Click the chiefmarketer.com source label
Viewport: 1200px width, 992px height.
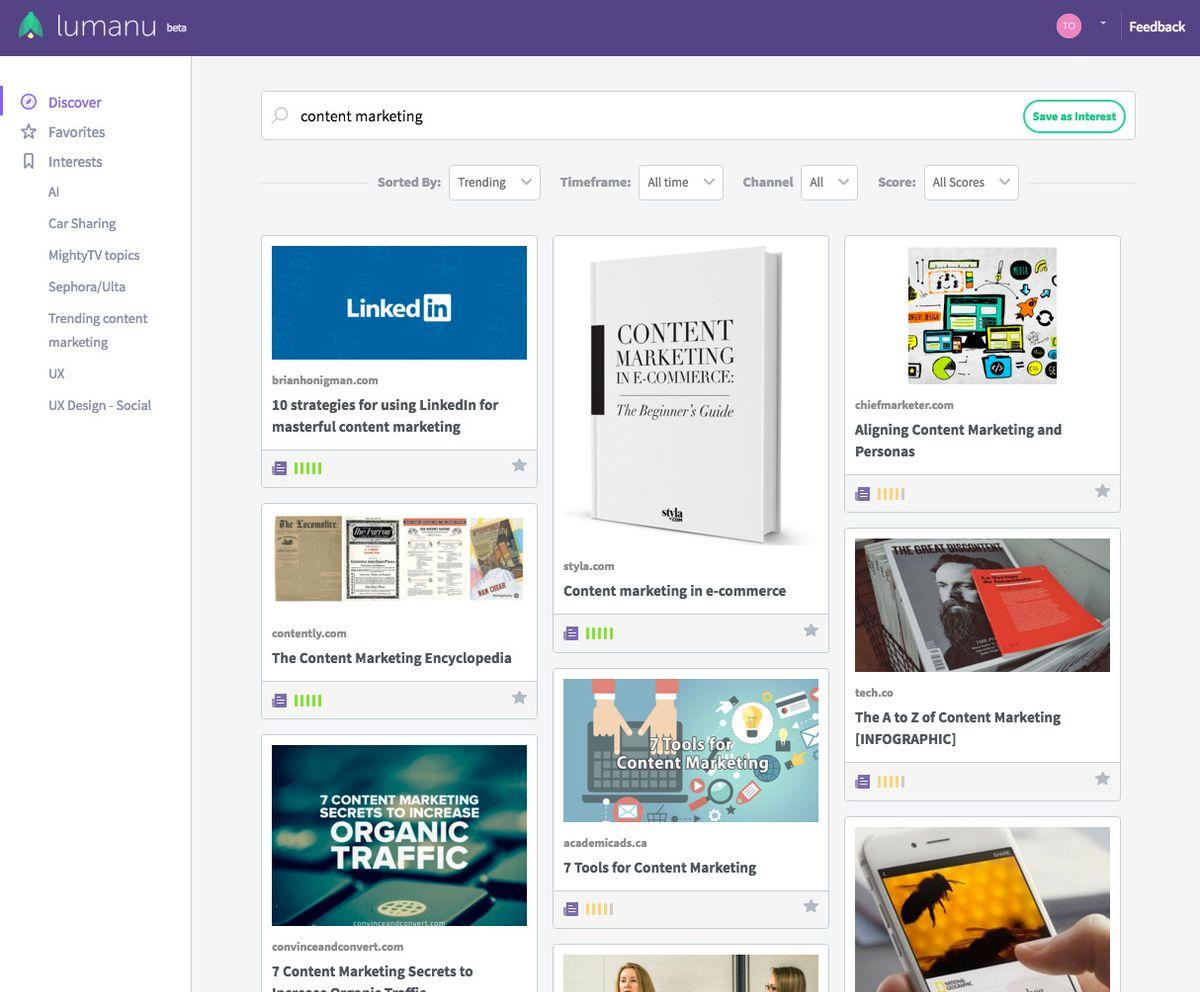pyautogui.click(x=904, y=406)
